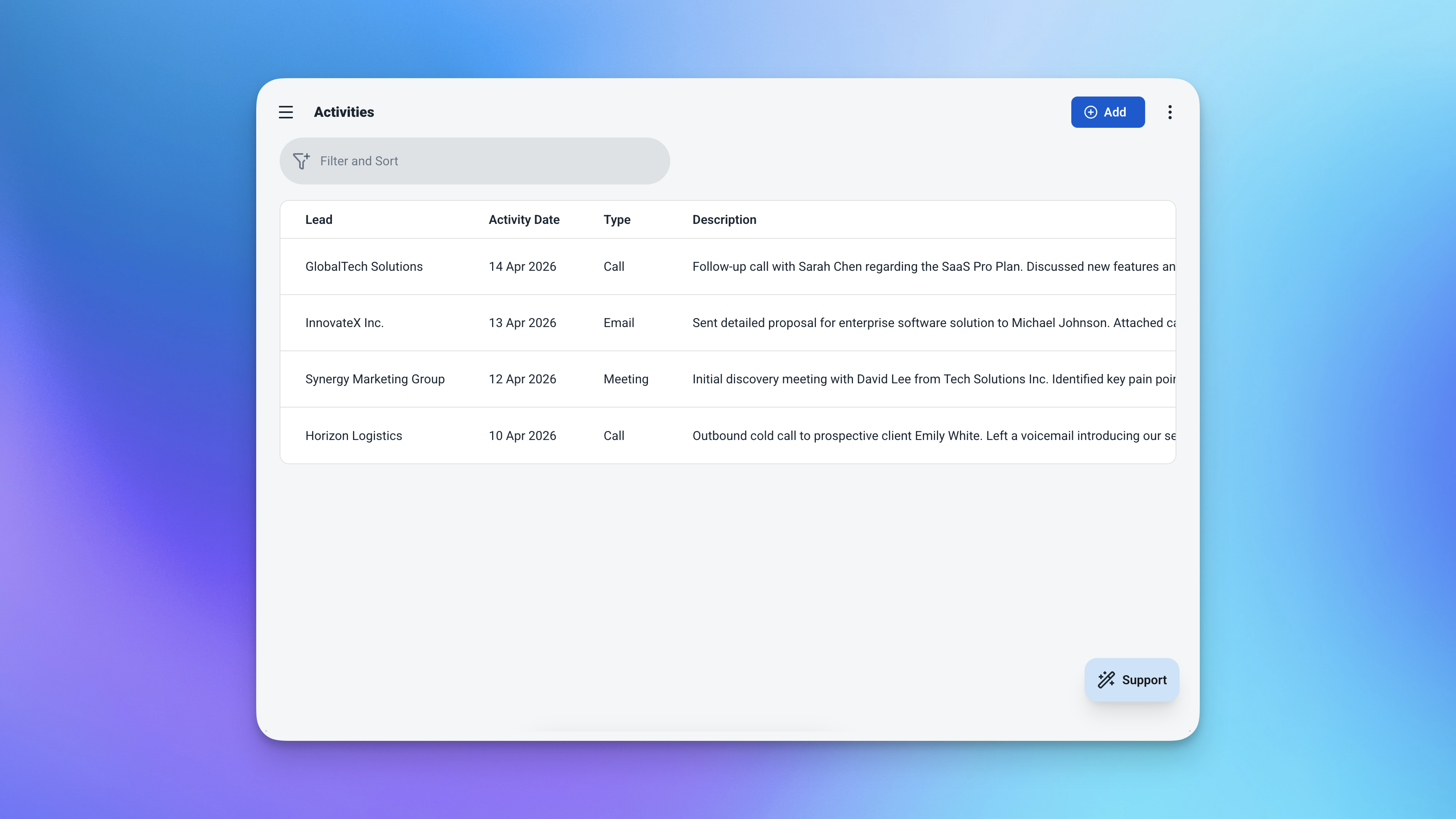Click the plus circle icon in Add

(x=1090, y=112)
